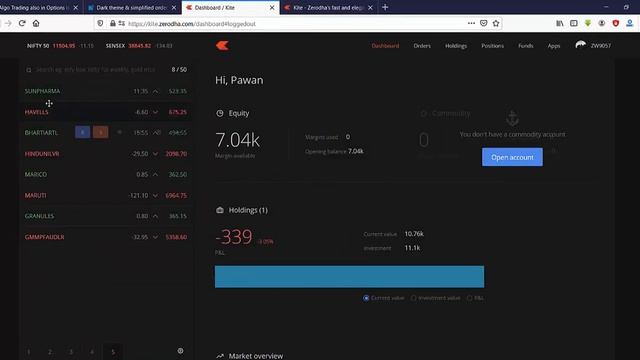Open the Positions nav item
This screenshot has height=360, width=640.
(492, 46)
